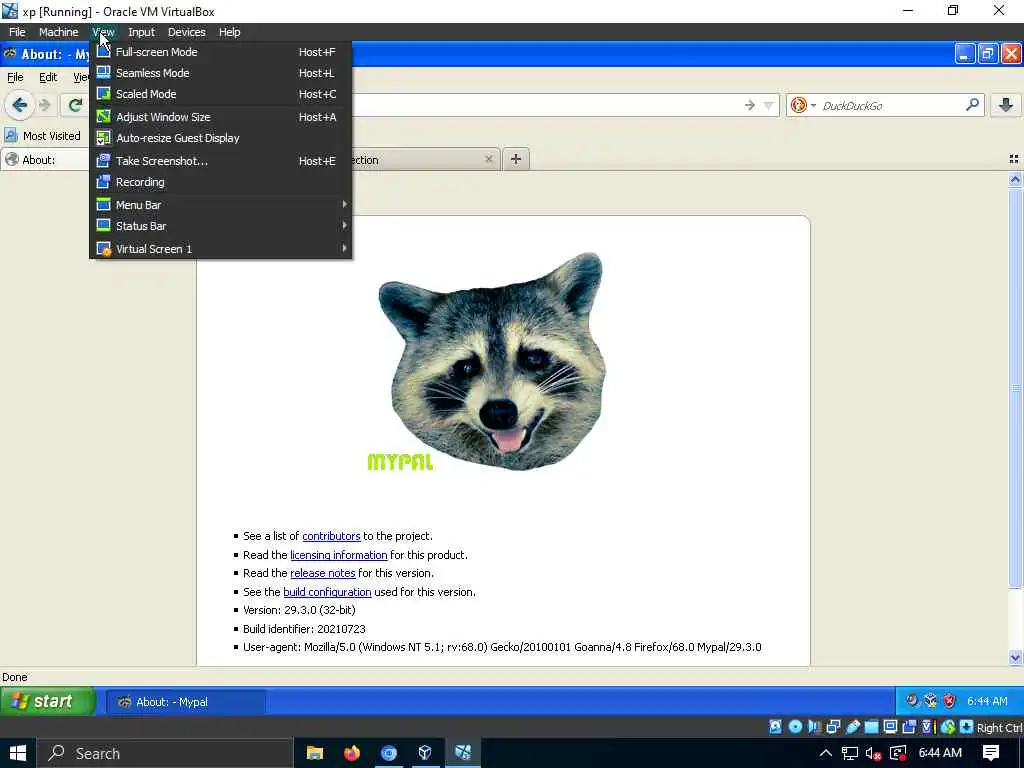Toggle Auto-resize Guest Display checkbox item
The height and width of the screenshot is (768, 1024).
[x=220, y=138]
